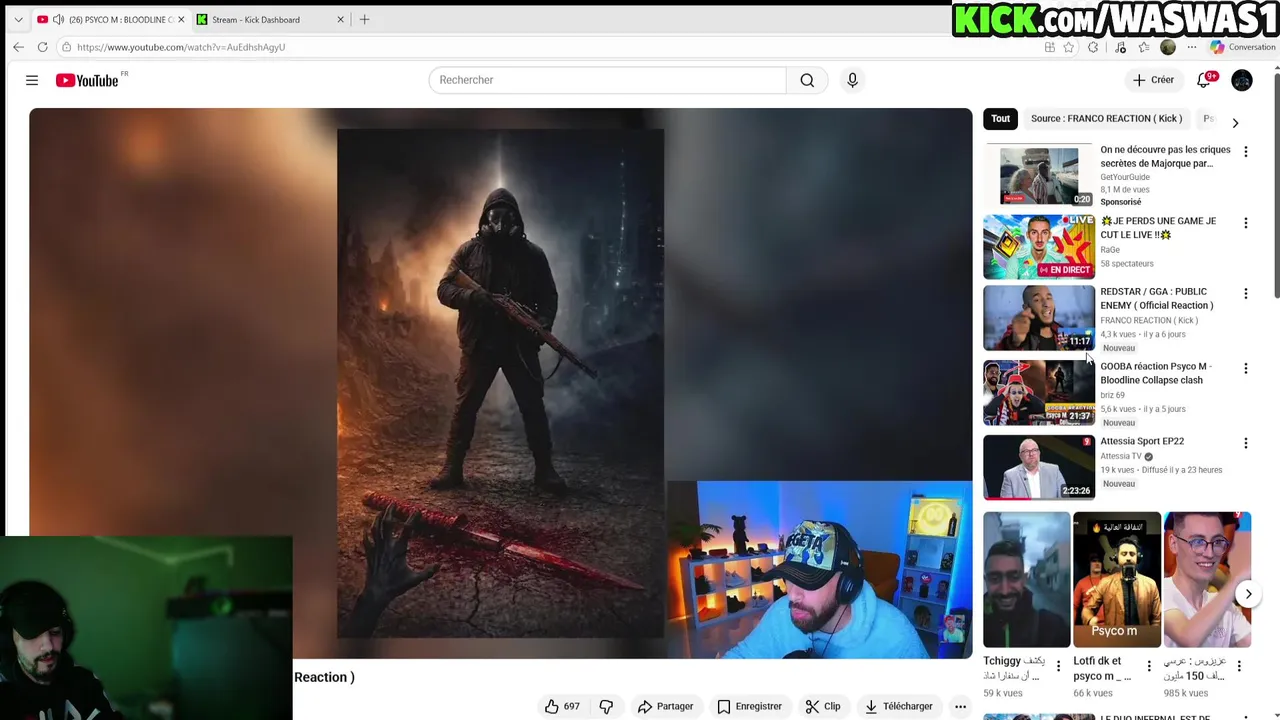This screenshot has width=1280, height=720.
Task: Open the favorites list icon
Action: click(1144, 47)
